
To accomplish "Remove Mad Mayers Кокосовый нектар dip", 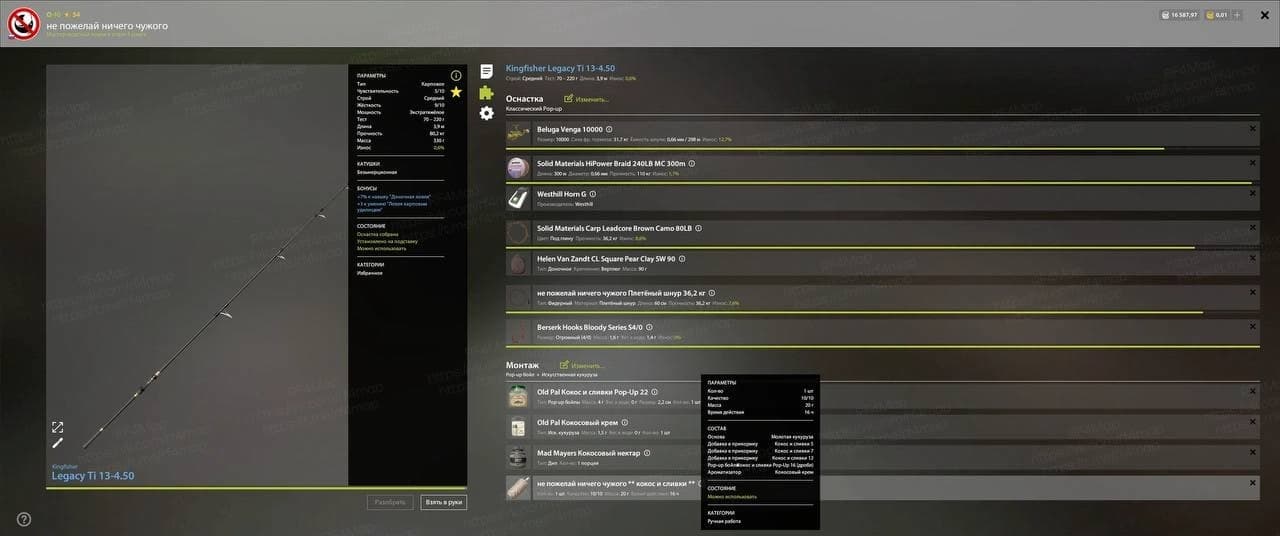I will point(1253,453).
